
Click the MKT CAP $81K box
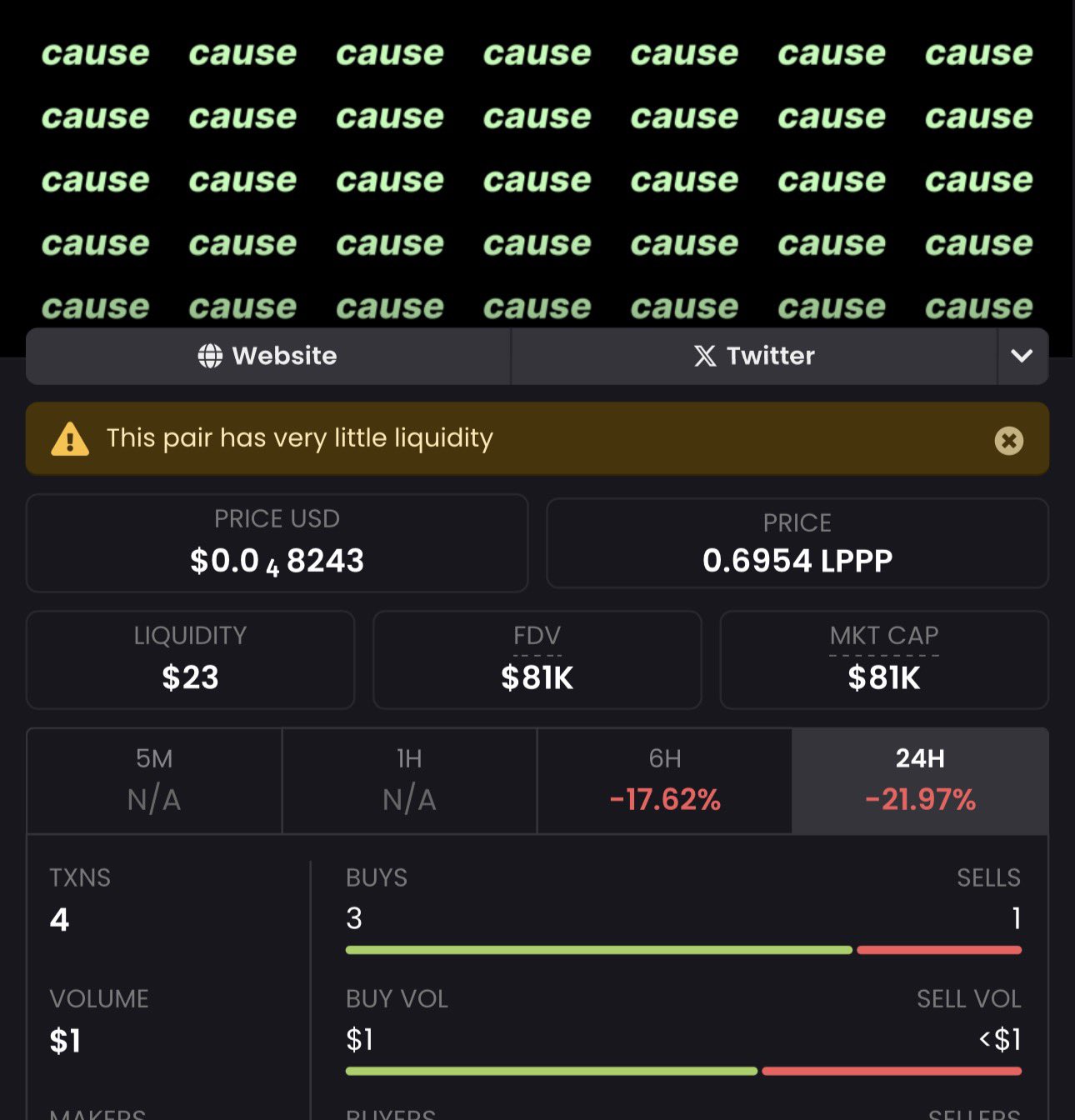pos(883,660)
